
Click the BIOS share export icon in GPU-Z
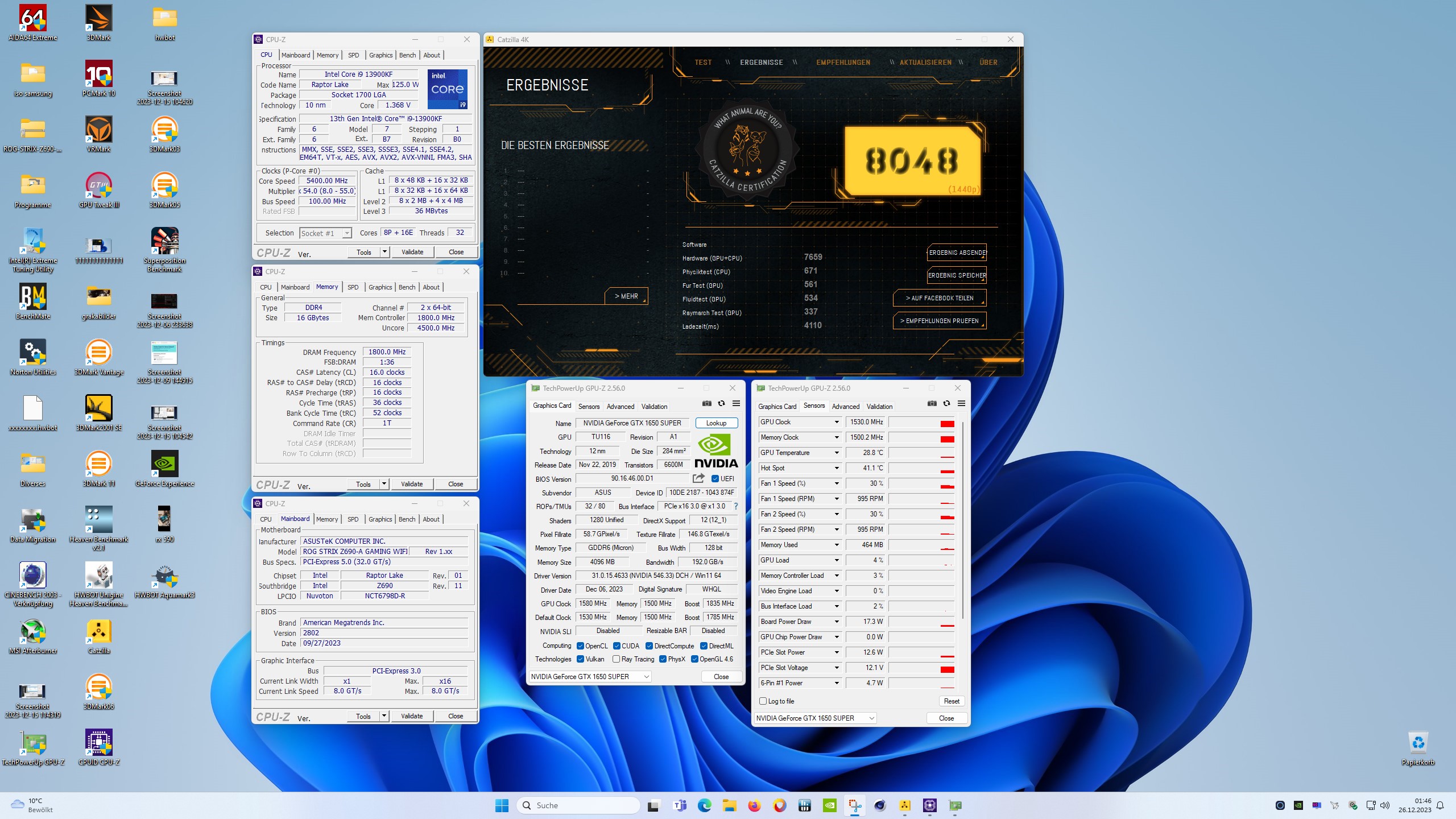[x=698, y=478]
